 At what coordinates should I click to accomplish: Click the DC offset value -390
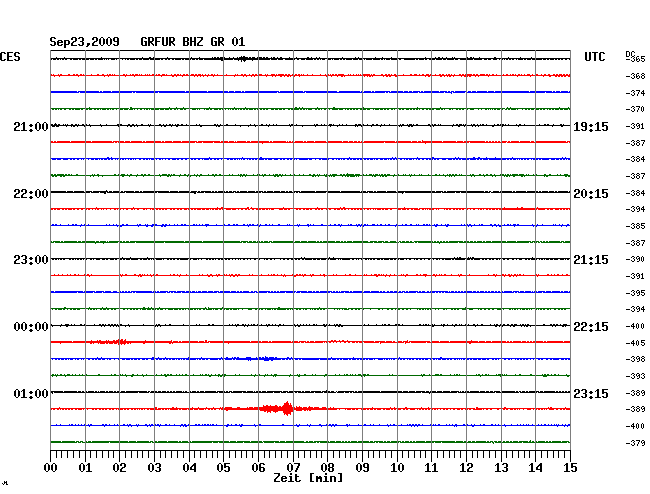tap(635, 259)
